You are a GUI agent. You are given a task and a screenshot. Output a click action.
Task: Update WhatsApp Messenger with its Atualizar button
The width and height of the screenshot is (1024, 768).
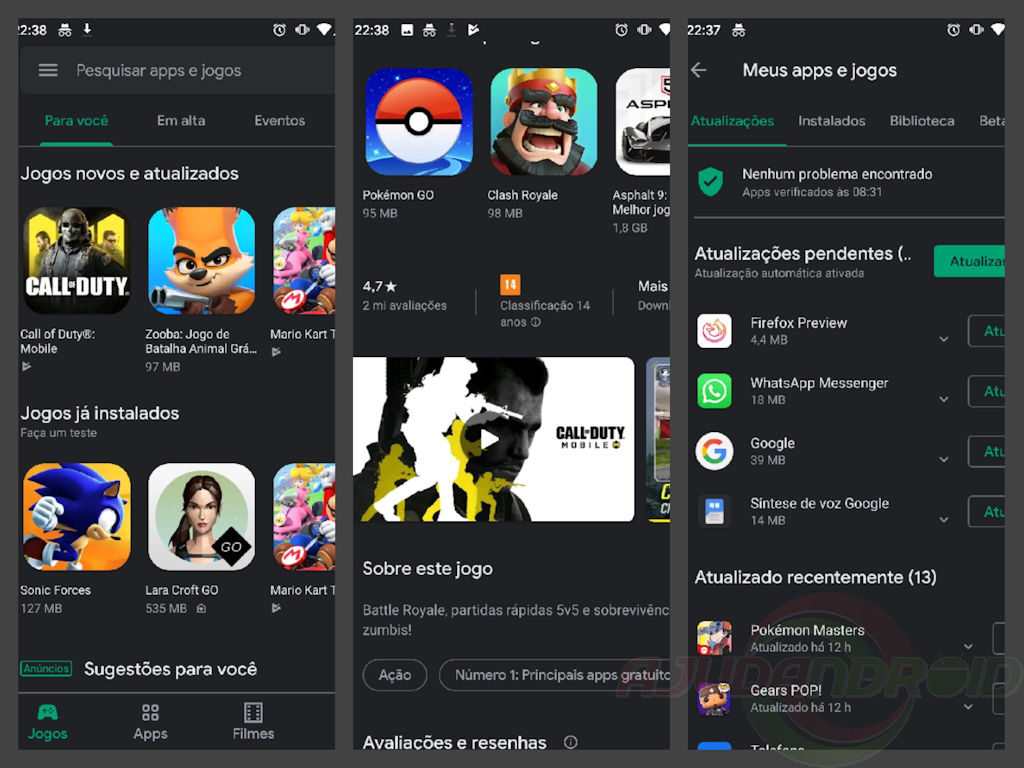coord(986,391)
